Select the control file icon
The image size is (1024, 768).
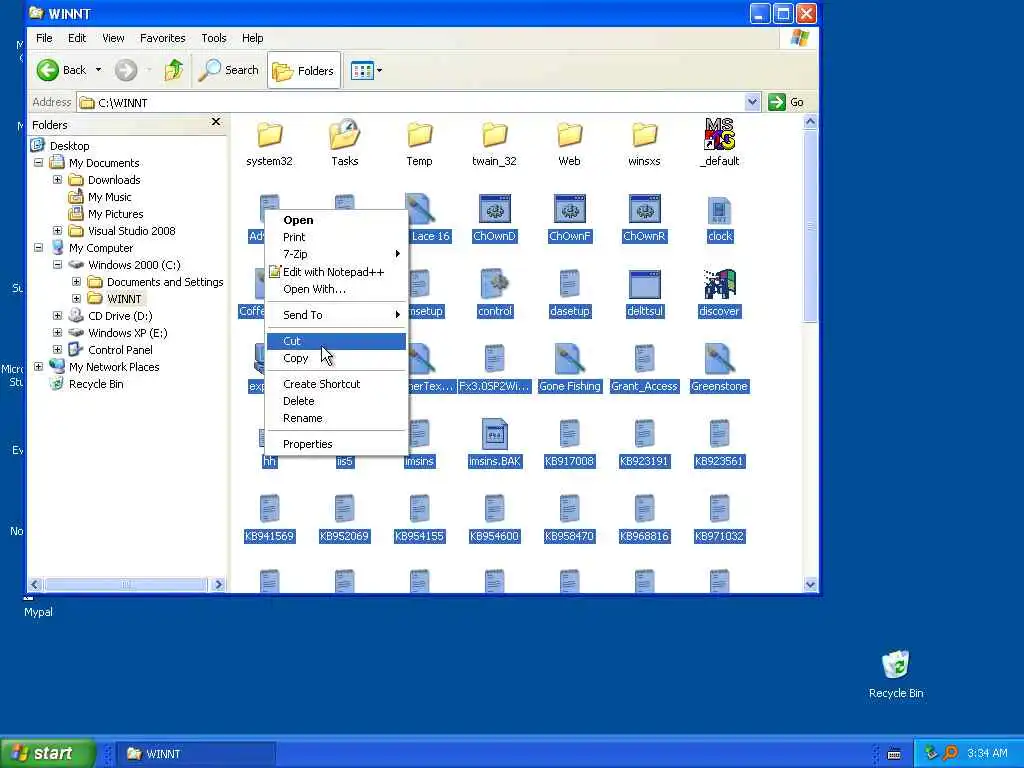coord(494,285)
